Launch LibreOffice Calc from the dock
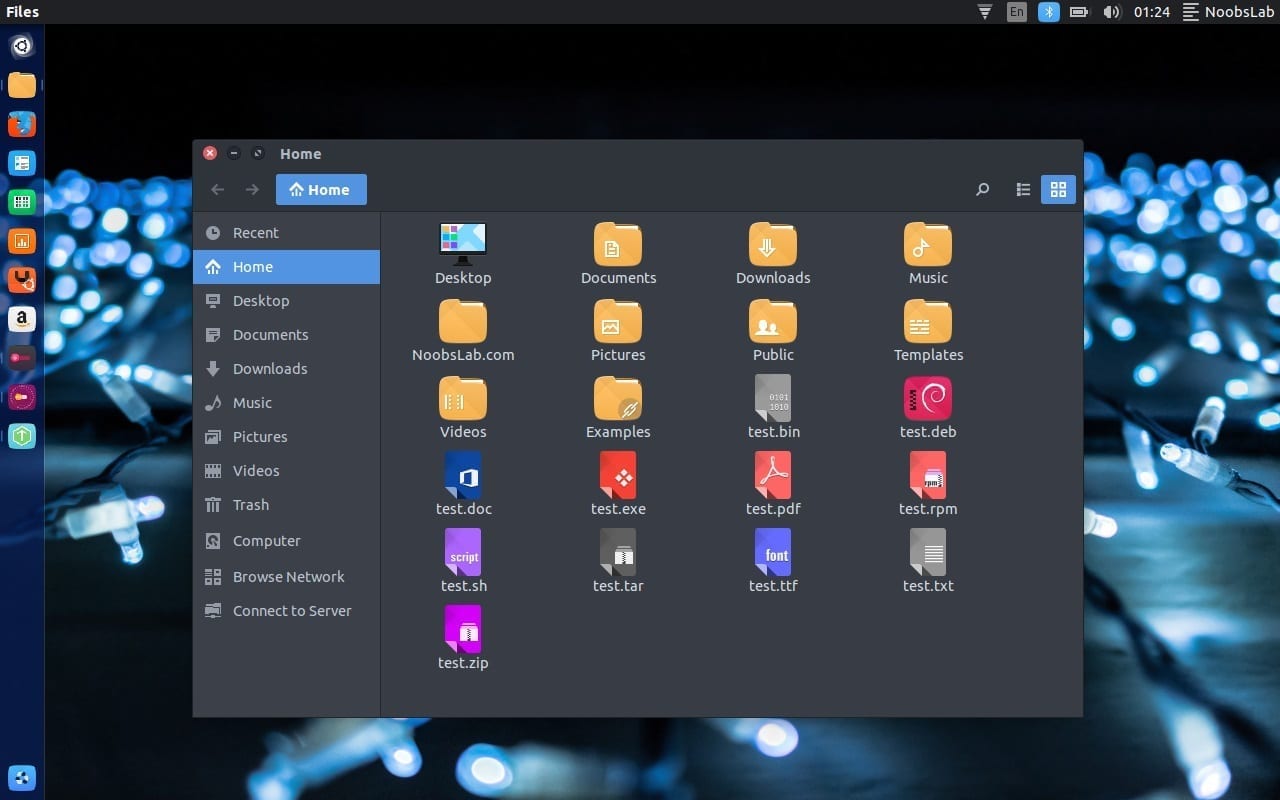 (x=22, y=202)
